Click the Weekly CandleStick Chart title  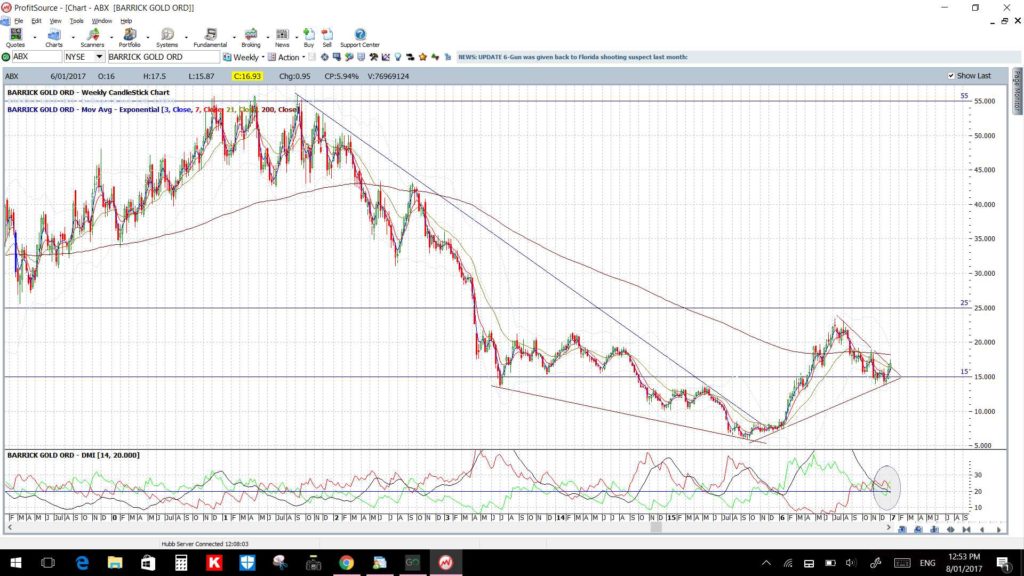tap(88, 93)
